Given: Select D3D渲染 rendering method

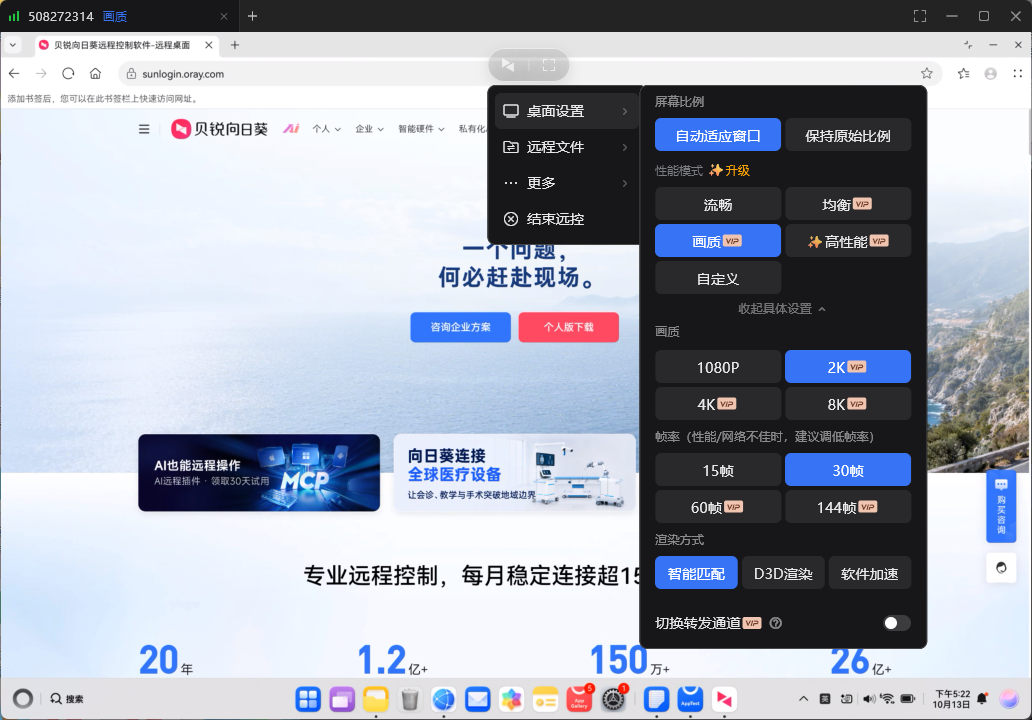Looking at the screenshot, I should click(x=783, y=573).
